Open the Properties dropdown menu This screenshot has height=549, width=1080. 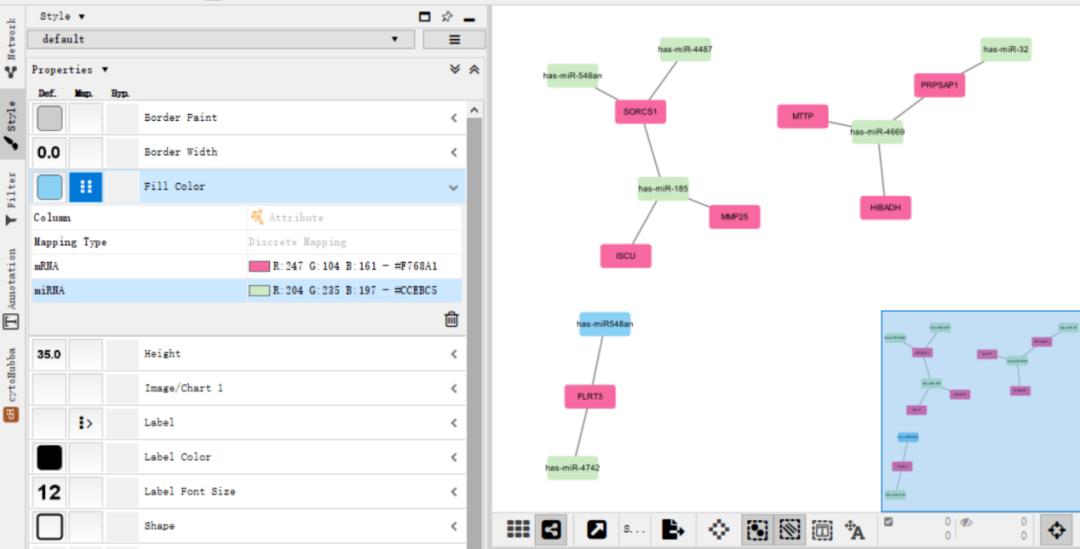[x=70, y=70]
